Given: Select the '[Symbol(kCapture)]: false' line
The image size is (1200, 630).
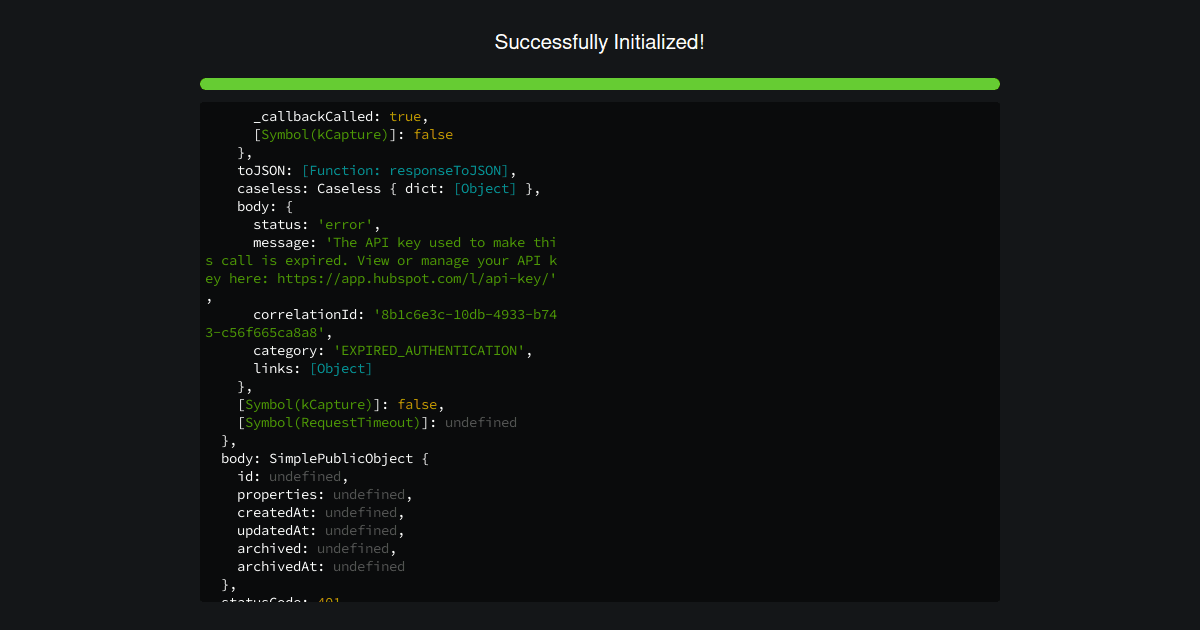Looking at the screenshot, I should click(337, 404).
